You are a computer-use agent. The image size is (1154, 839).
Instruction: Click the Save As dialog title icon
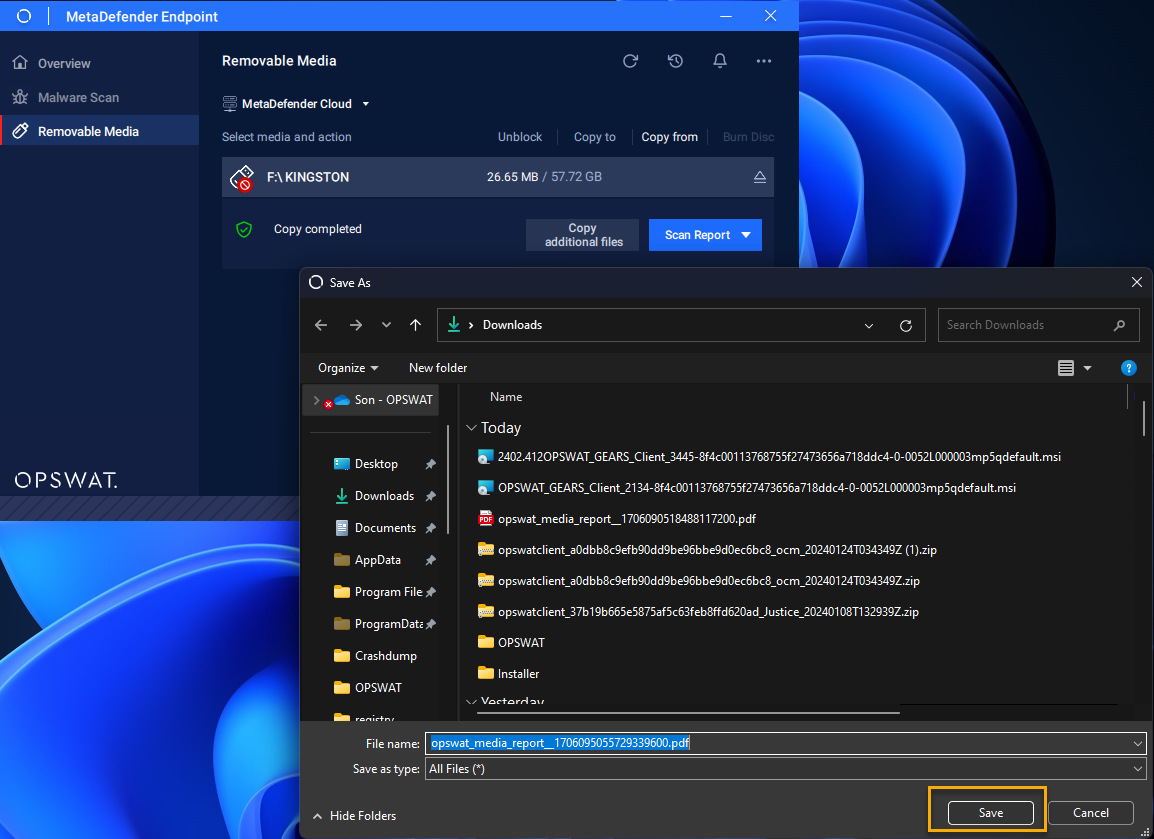[316, 283]
